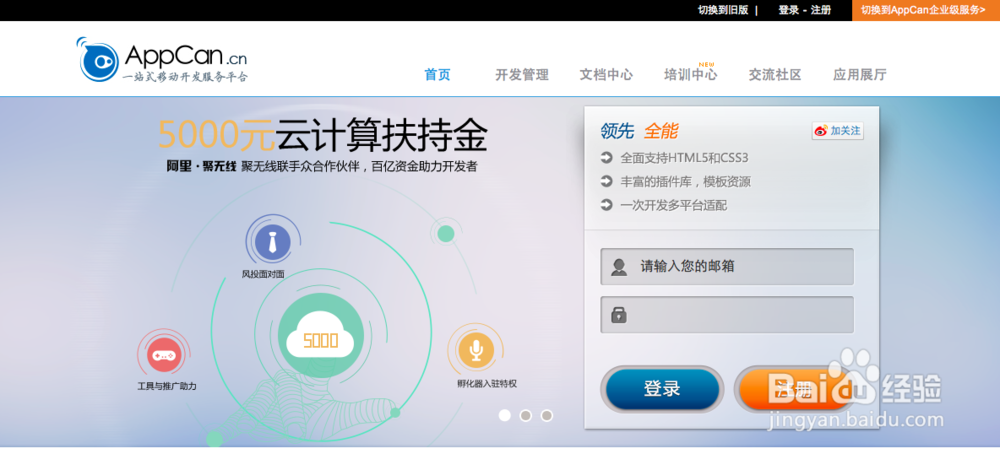Click the text 全面支持HTML5和CSS3
This screenshot has height=454, width=1000.
684,157
